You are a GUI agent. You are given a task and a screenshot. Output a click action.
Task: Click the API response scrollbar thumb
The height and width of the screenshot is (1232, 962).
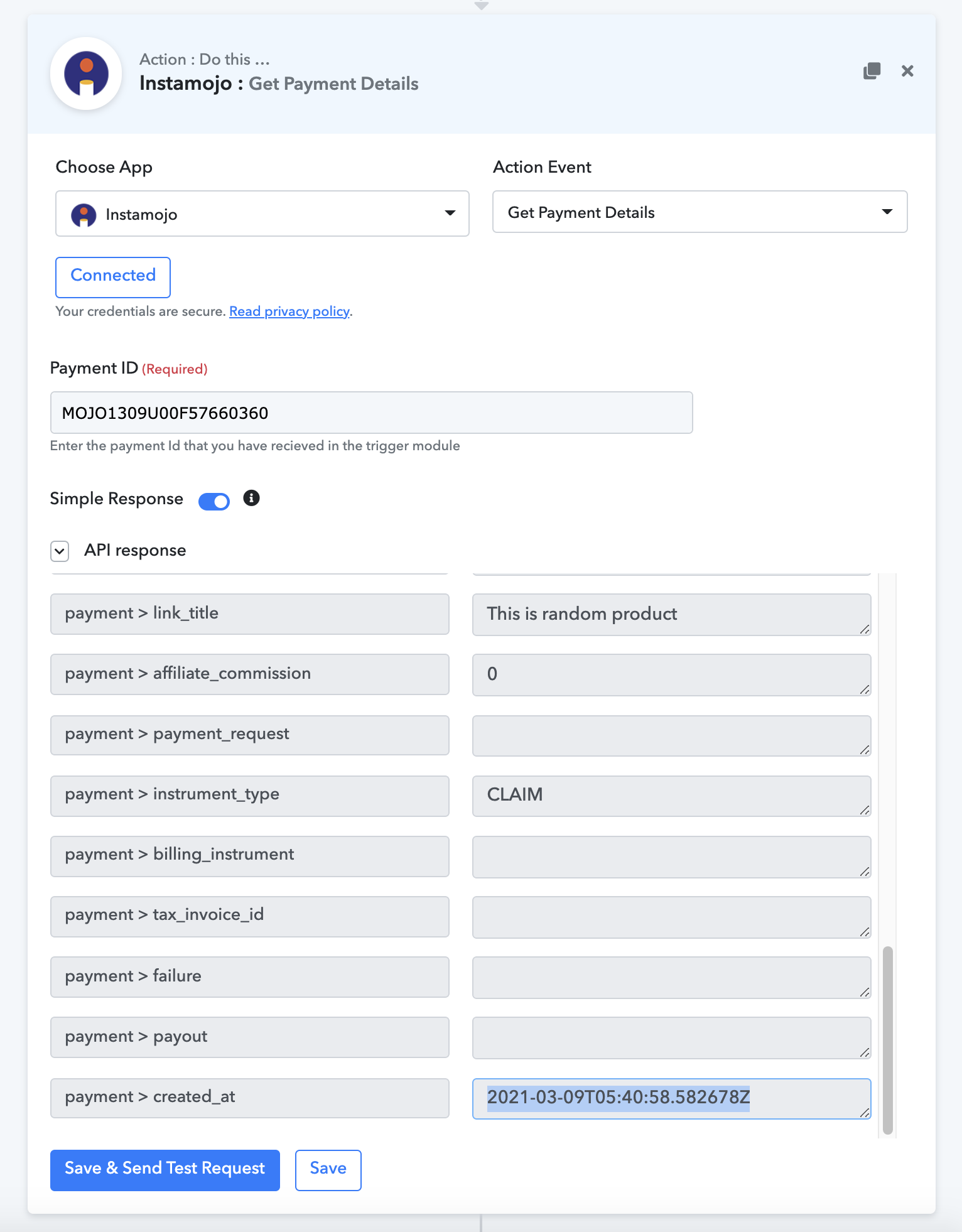(887, 1040)
